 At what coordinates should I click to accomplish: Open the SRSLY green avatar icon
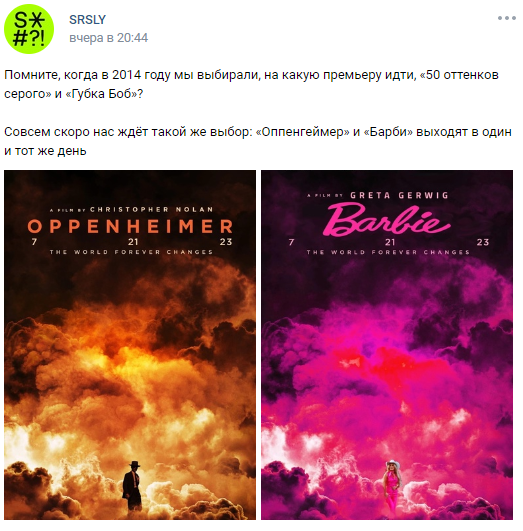coord(29,29)
